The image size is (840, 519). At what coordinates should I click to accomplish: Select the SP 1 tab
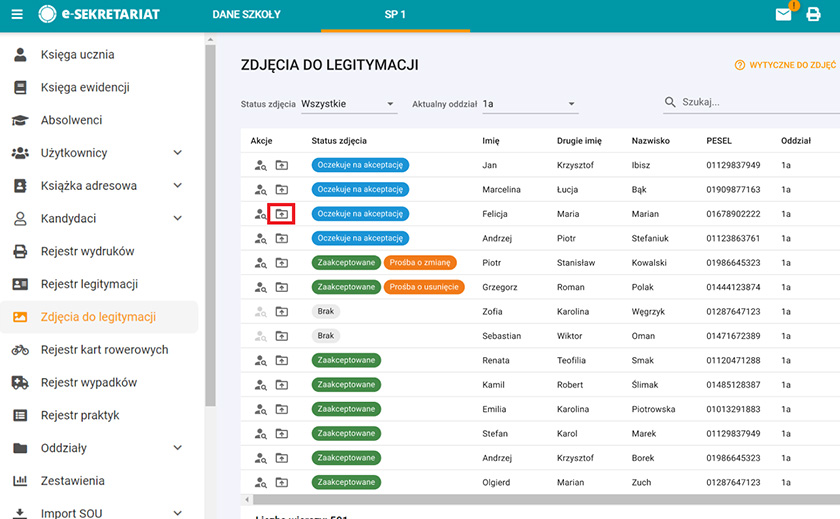[395, 15]
